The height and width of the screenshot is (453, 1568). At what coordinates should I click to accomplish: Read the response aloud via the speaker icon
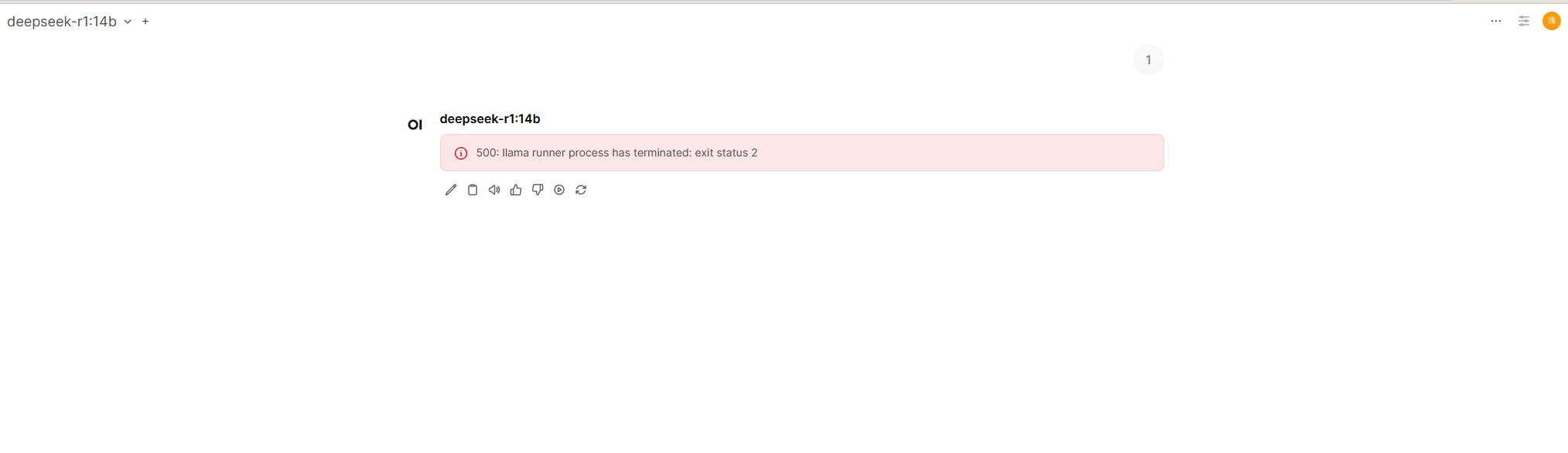(x=494, y=190)
